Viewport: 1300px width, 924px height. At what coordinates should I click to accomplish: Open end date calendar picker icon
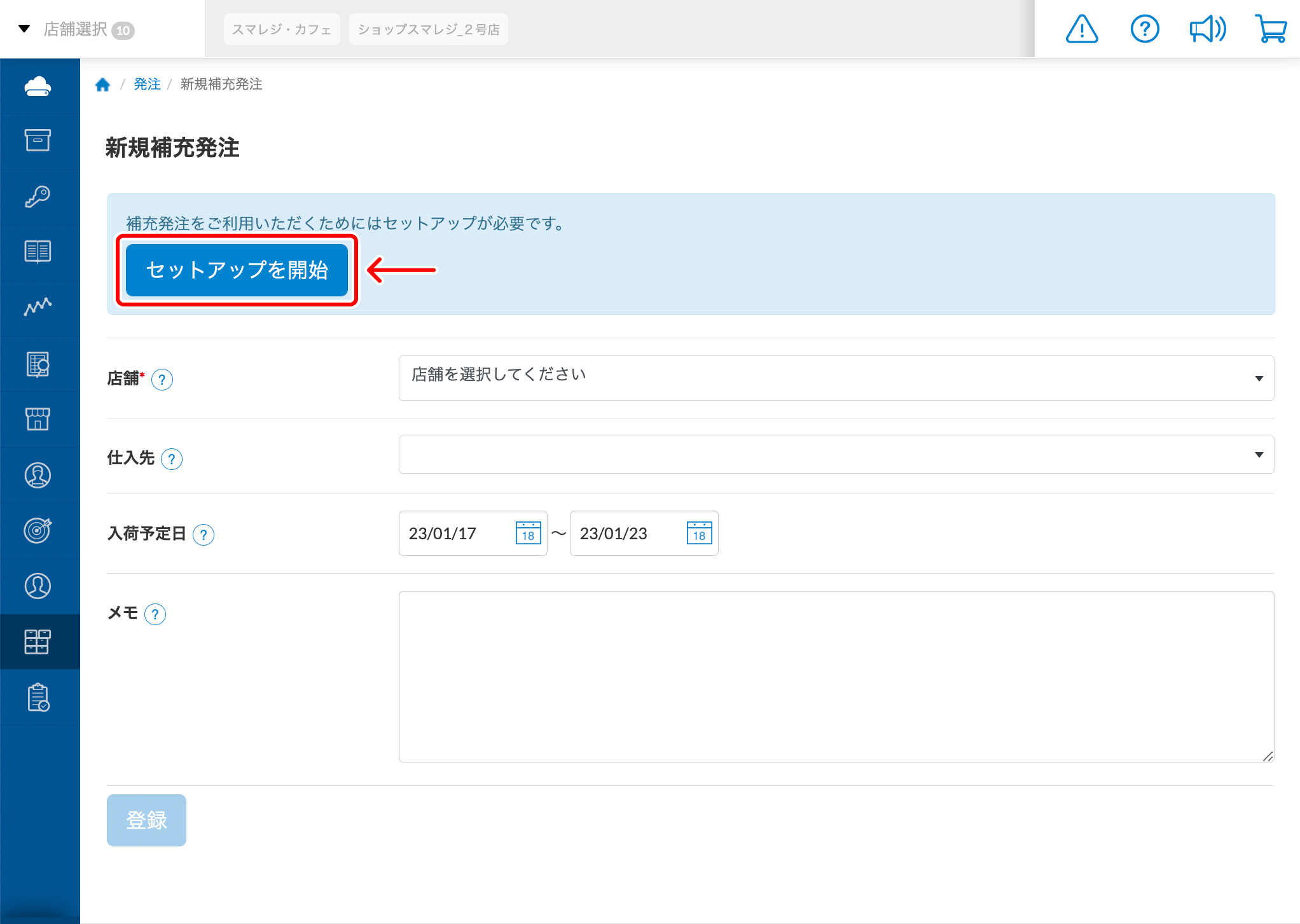click(x=699, y=533)
